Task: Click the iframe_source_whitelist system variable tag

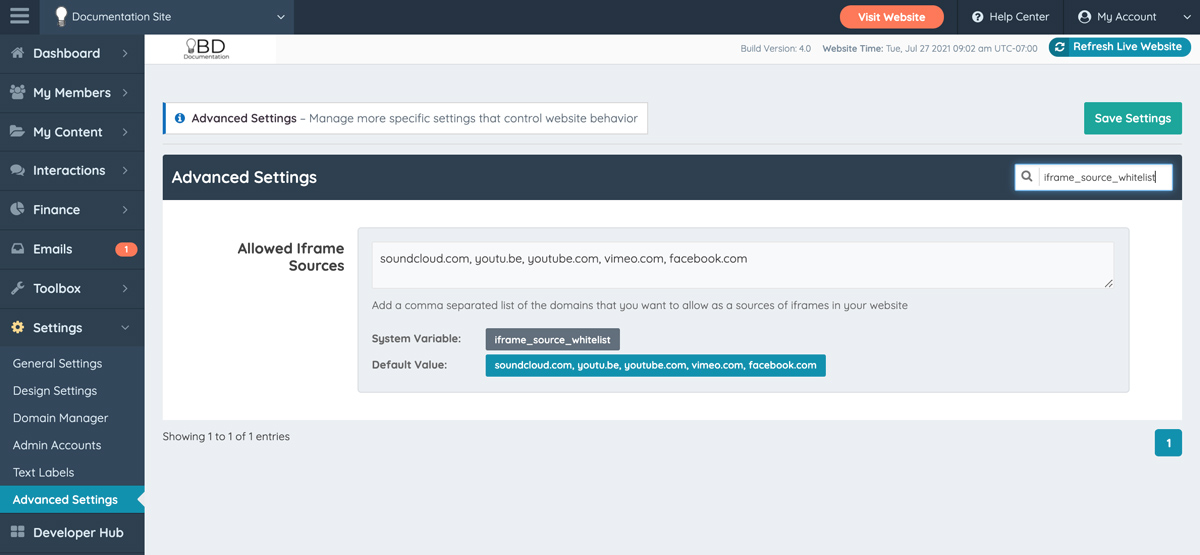Action: (552, 340)
